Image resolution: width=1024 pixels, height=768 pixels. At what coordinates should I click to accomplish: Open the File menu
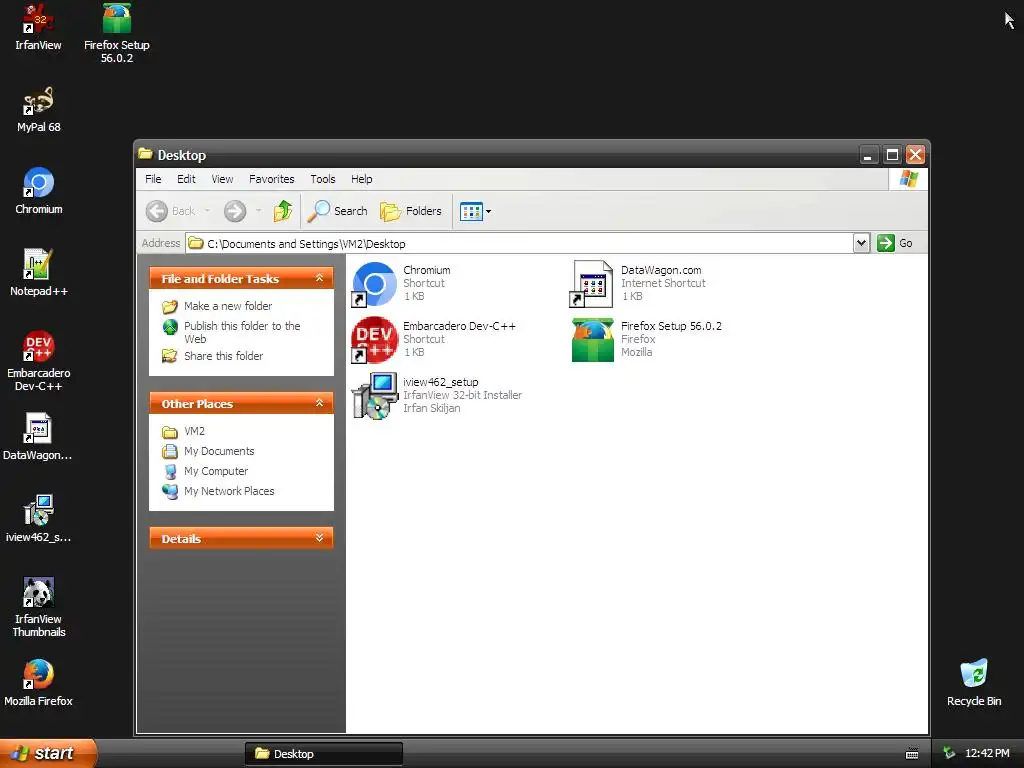point(153,179)
